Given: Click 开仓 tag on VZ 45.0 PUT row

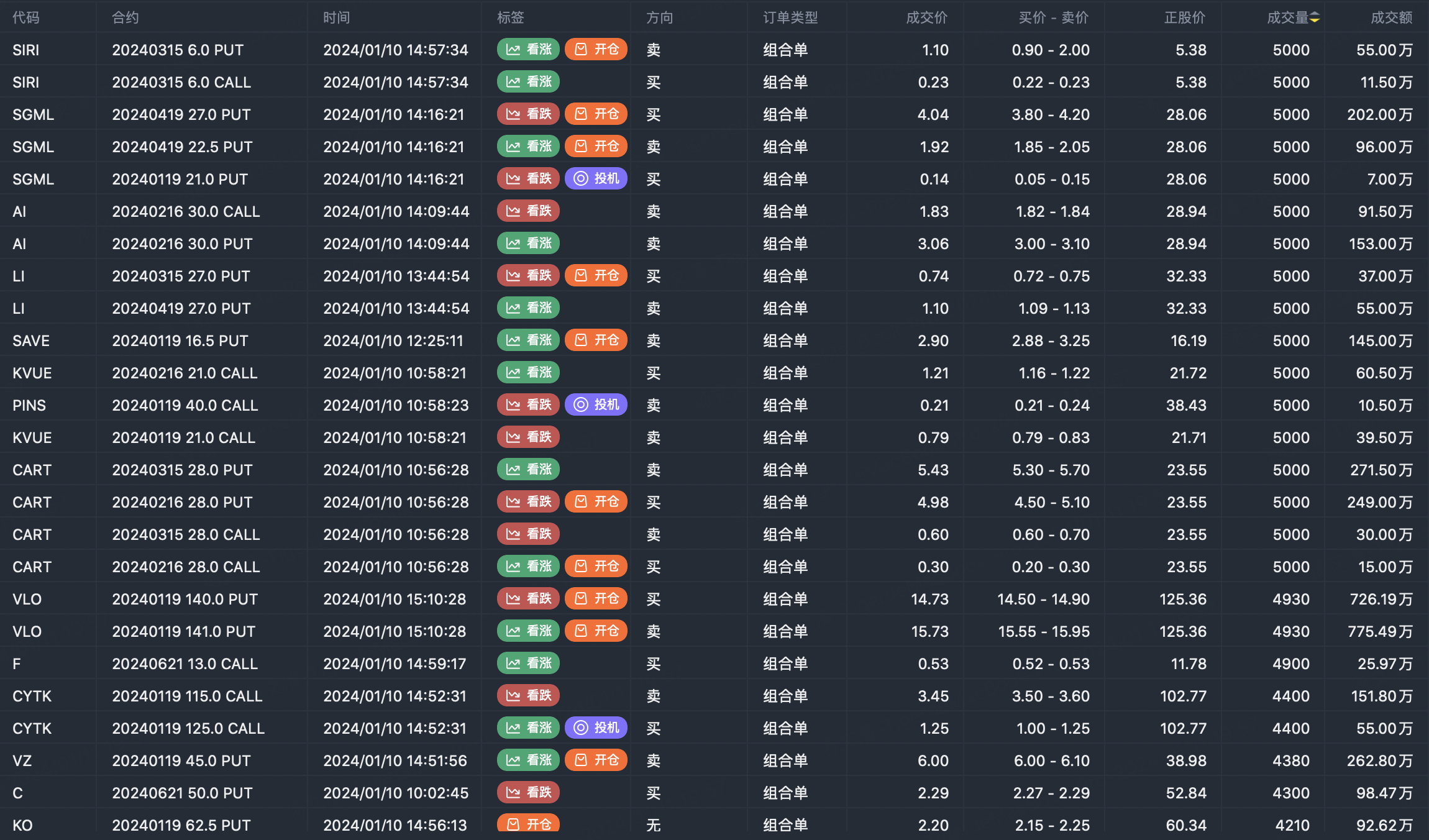Looking at the screenshot, I should point(596,760).
